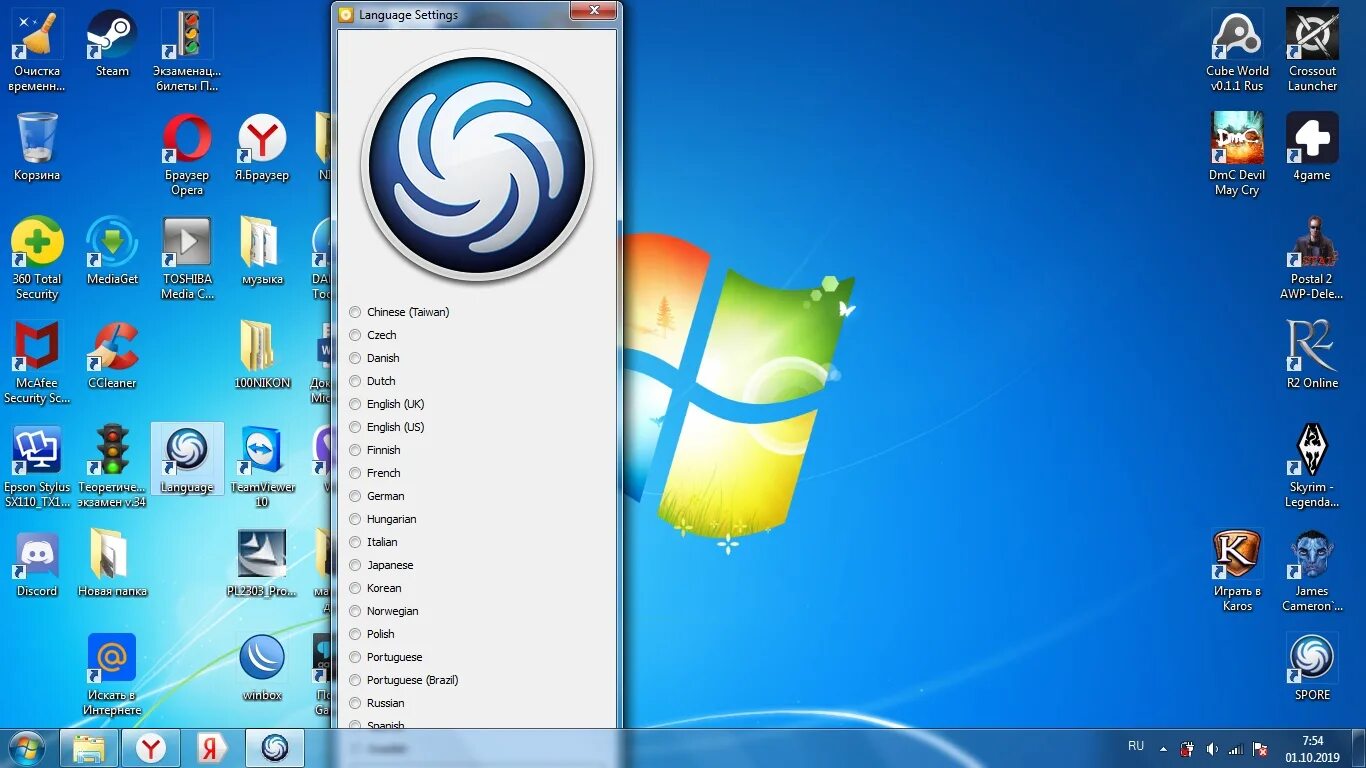Open Искать в Интернете shortcut

click(x=112, y=674)
